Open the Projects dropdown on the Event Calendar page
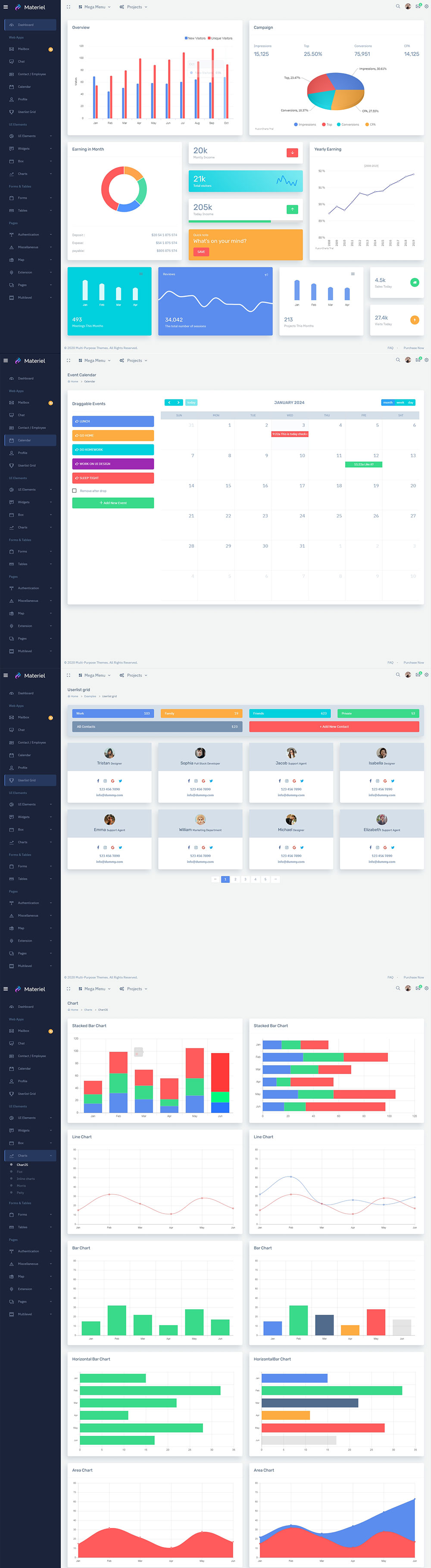 pos(134,360)
